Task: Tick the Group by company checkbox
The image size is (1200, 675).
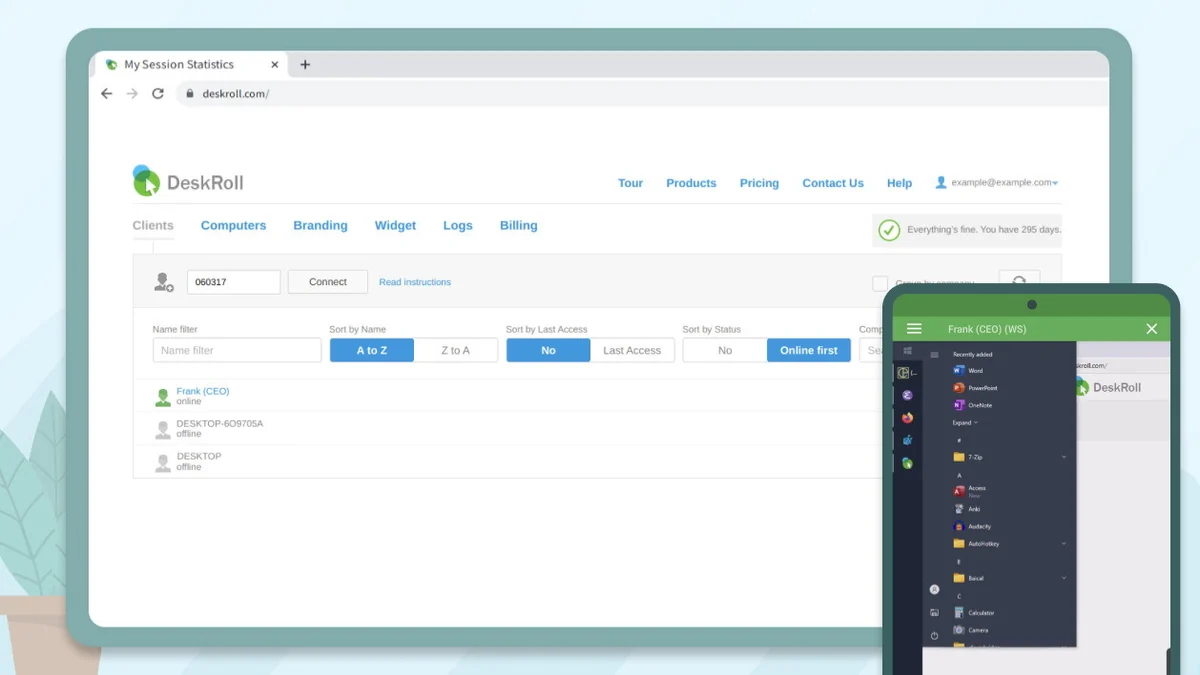Action: [880, 283]
